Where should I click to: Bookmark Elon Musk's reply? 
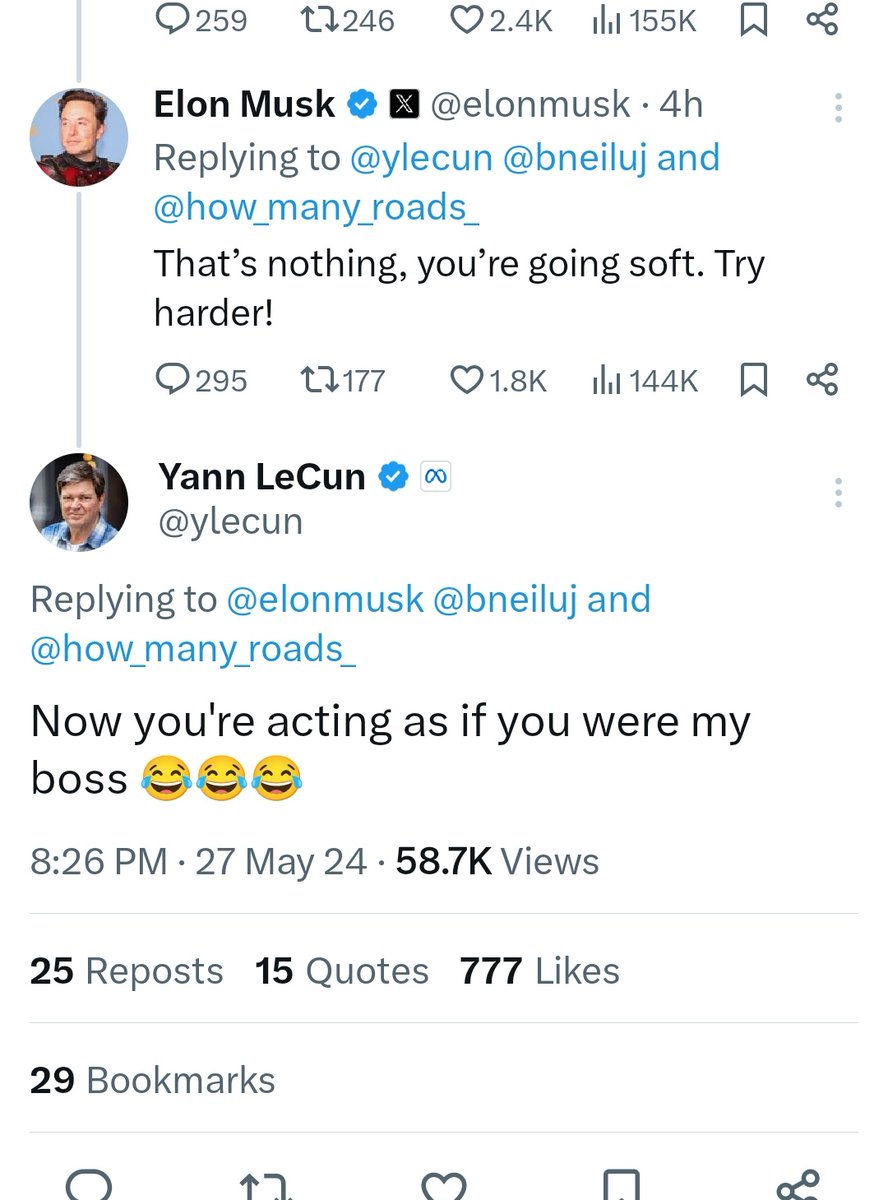tap(753, 380)
